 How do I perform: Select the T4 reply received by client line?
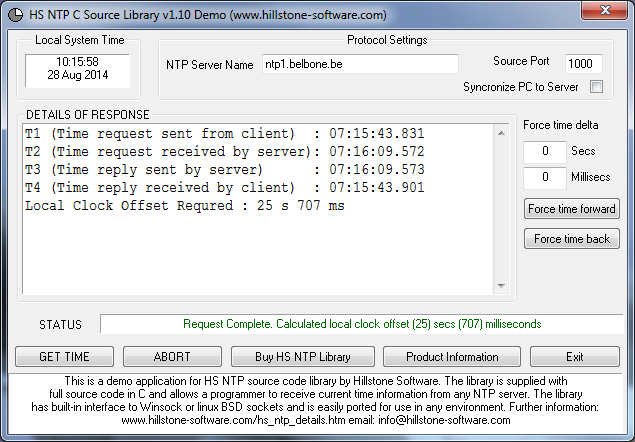click(x=225, y=188)
